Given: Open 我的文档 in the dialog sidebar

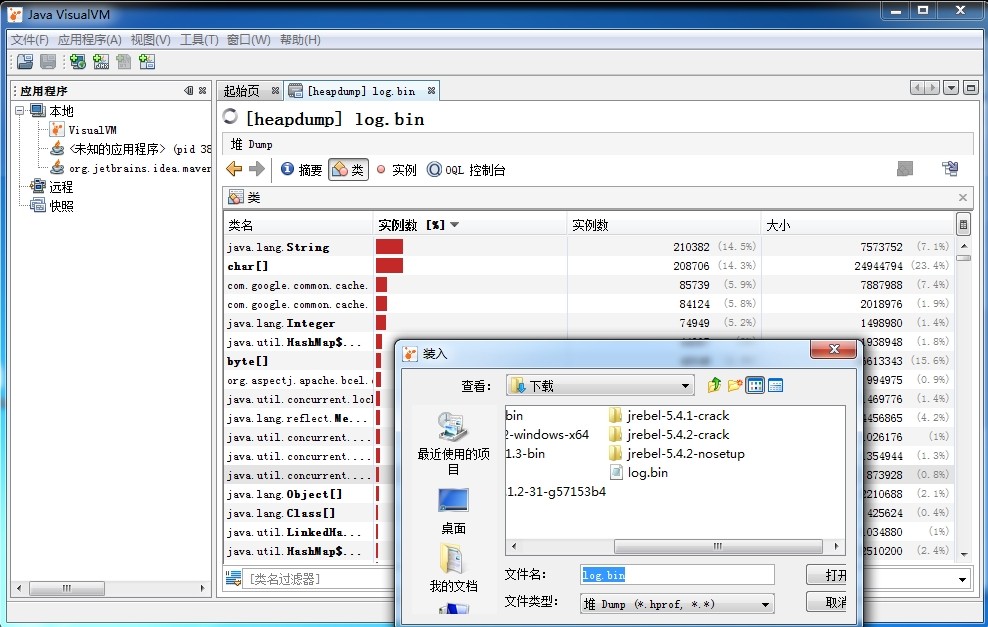Looking at the screenshot, I should (x=453, y=569).
